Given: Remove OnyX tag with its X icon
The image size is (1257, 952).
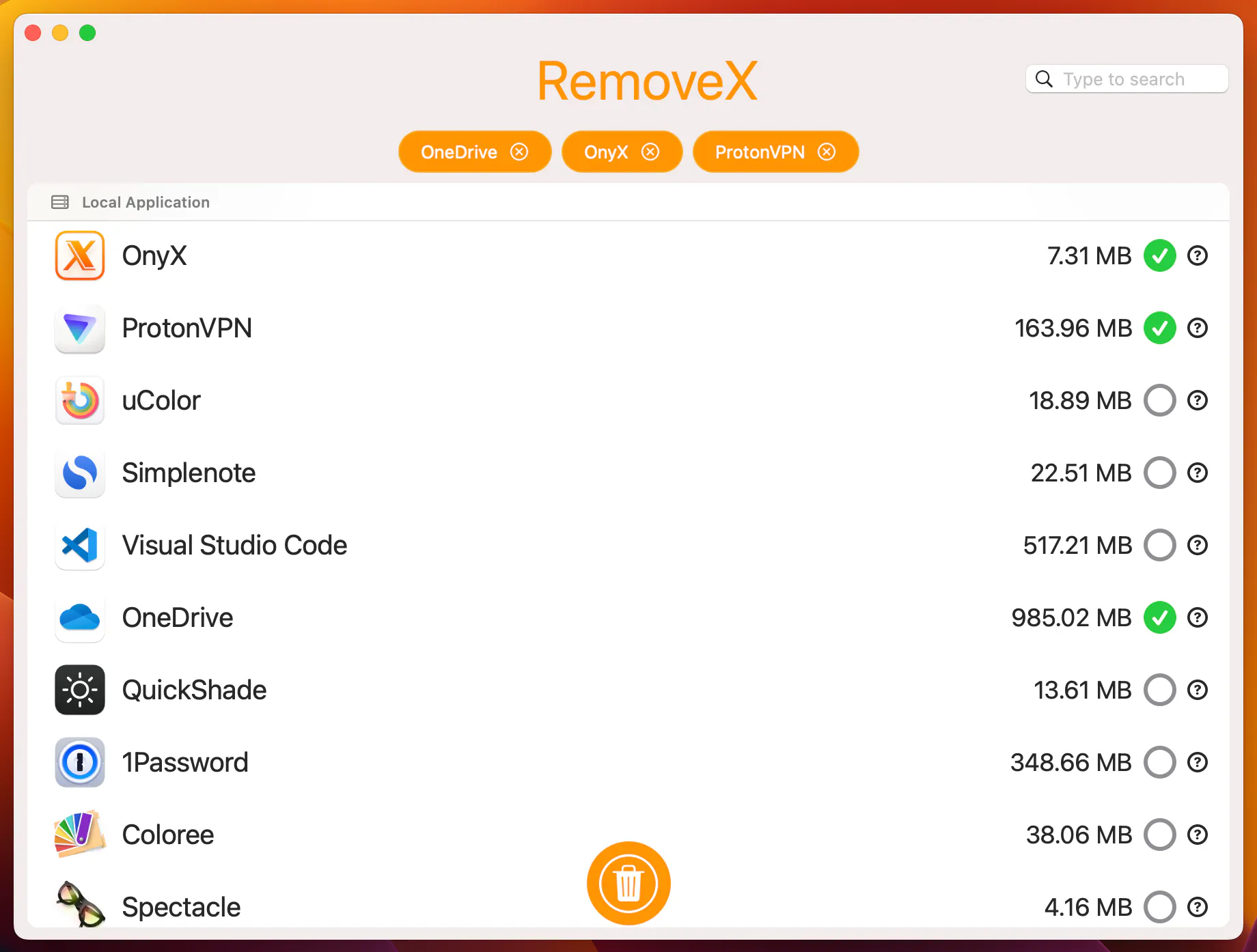Looking at the screenshot, I should pyautogui.click(x=650, y=152).
